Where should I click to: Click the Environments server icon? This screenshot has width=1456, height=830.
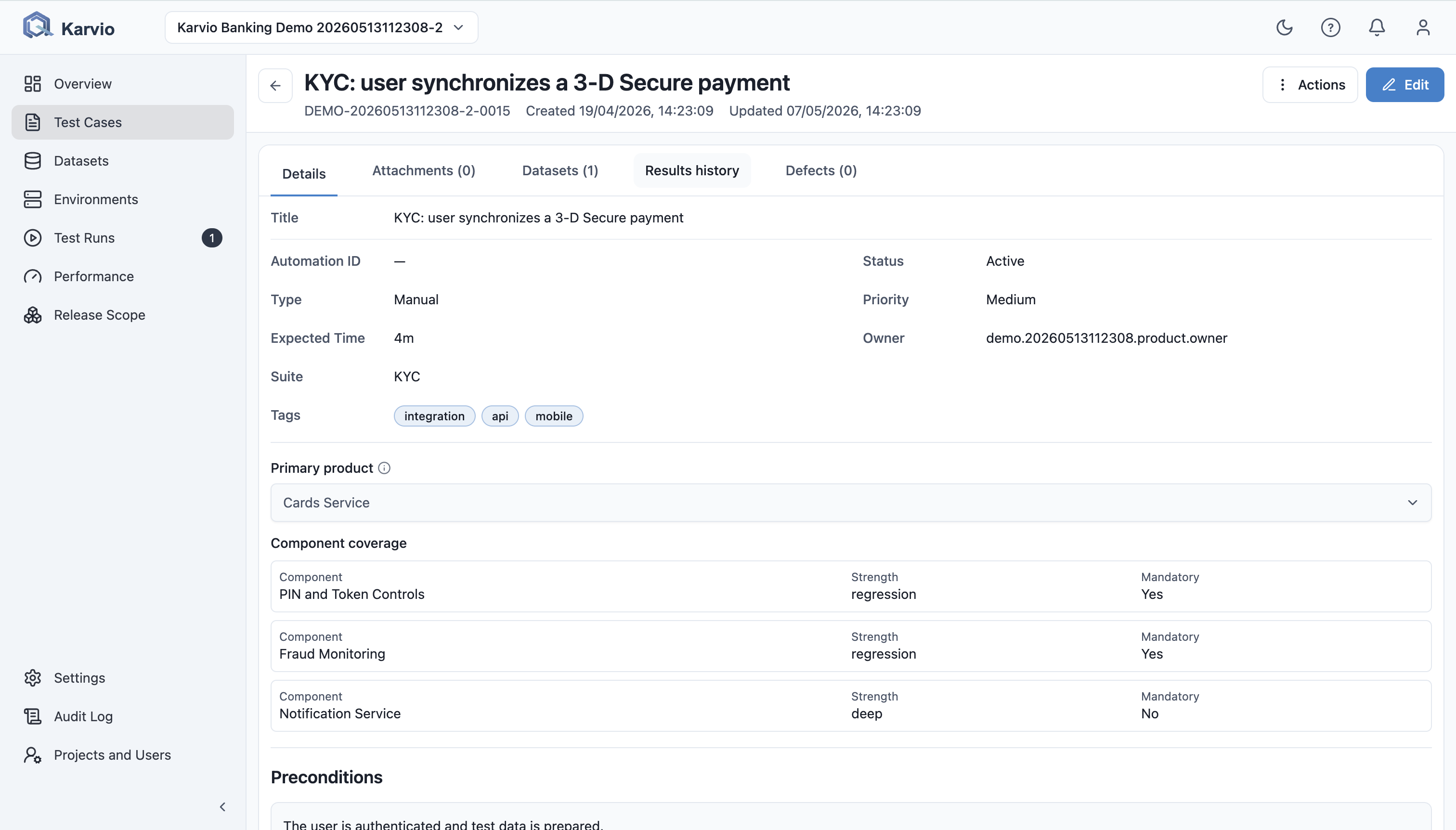pyautogui.click(x=32, y=199)
